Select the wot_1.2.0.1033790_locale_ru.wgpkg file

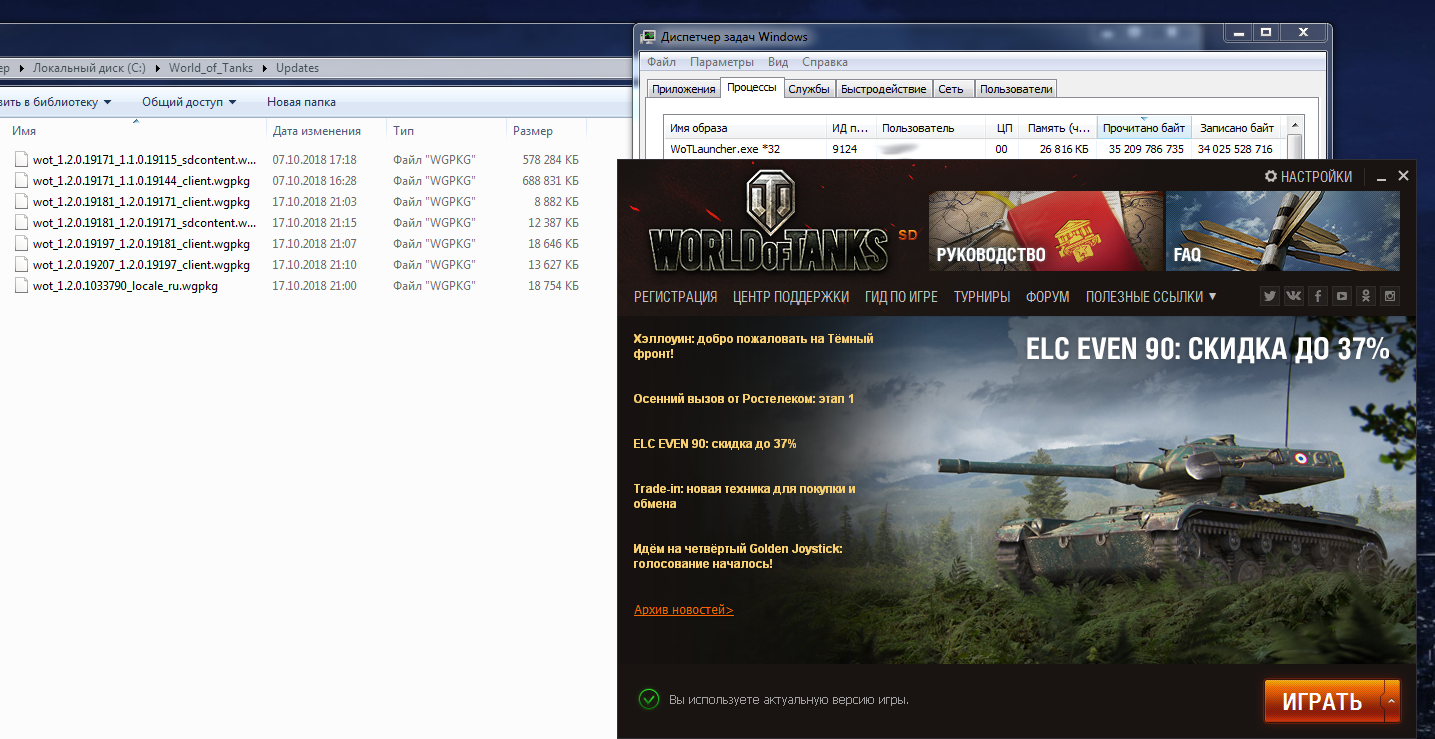(125, 286)
